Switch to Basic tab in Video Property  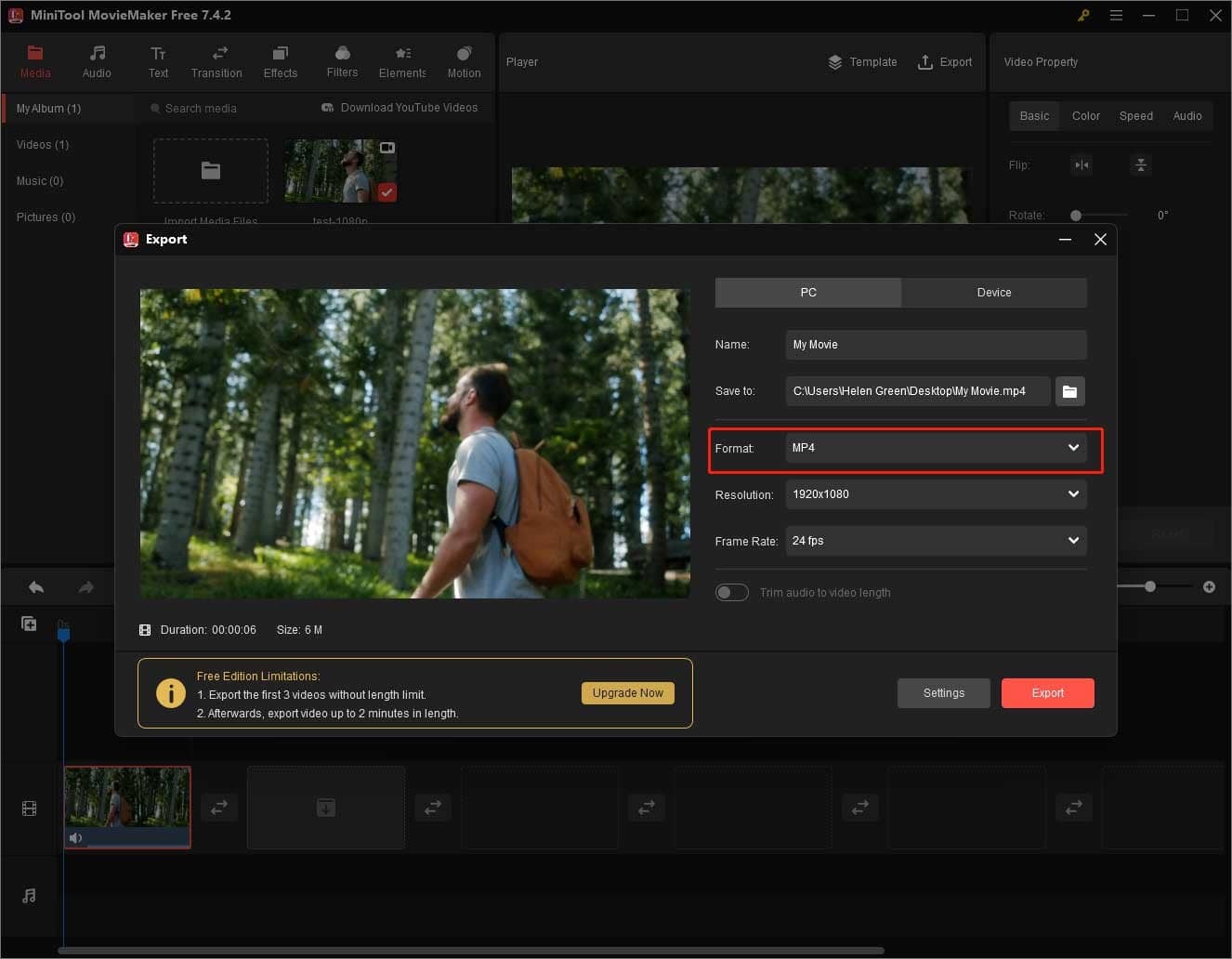pyautogui.click(x=1034, y=116)
